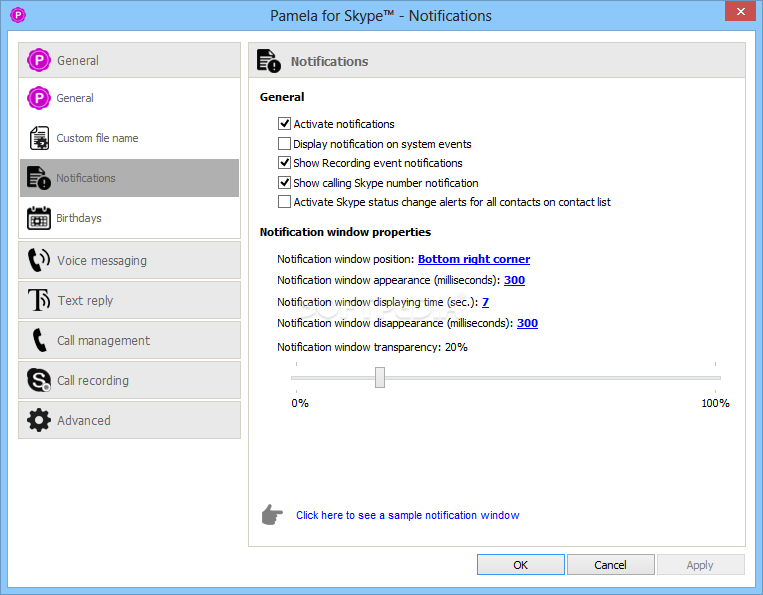Image resolution: width=763 pixels, height=595 pixels.
Task: Click the Notifications panel header icon
Action: click(x=269, y=61)
